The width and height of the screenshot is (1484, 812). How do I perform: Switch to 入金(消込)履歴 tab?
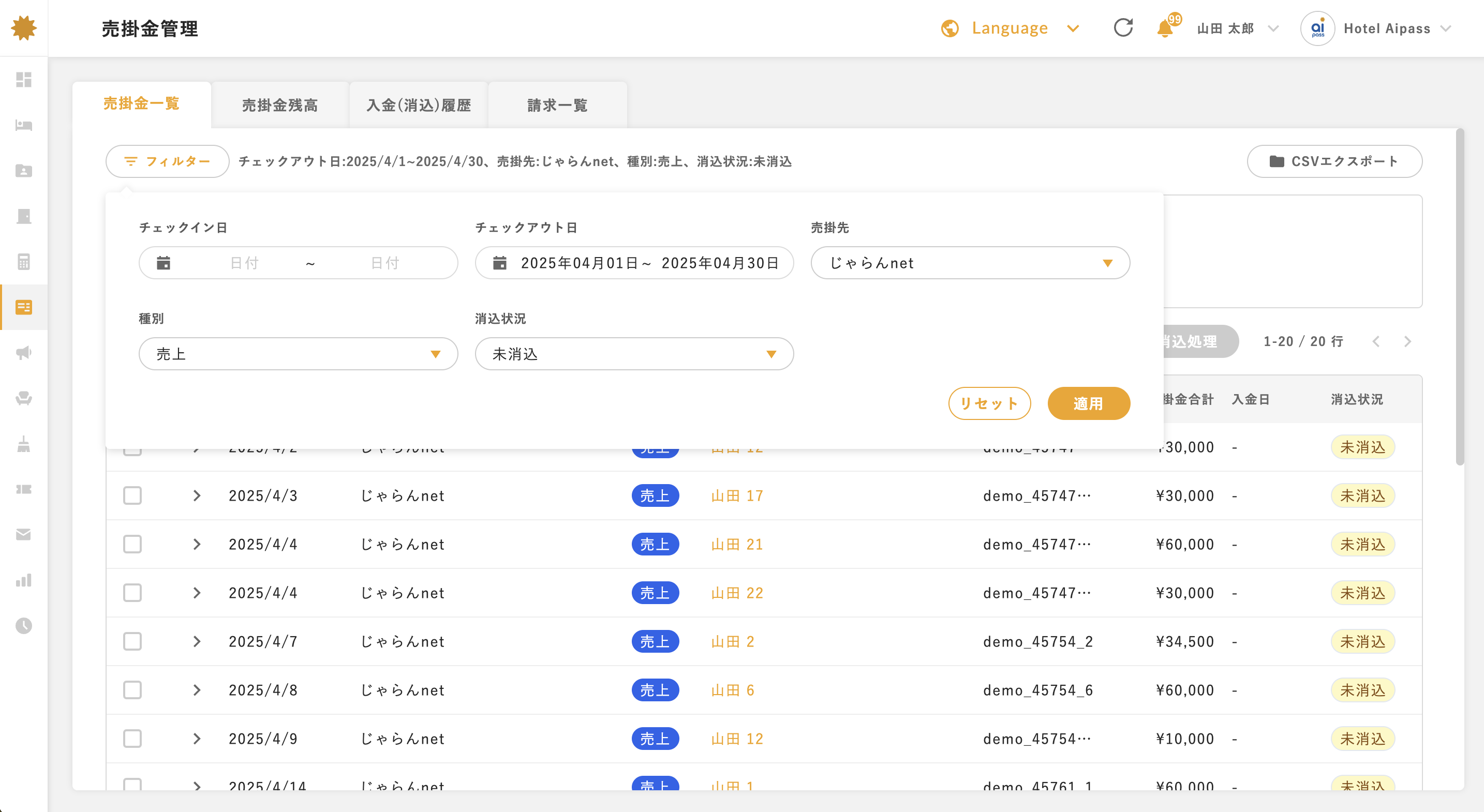(419, 105)
